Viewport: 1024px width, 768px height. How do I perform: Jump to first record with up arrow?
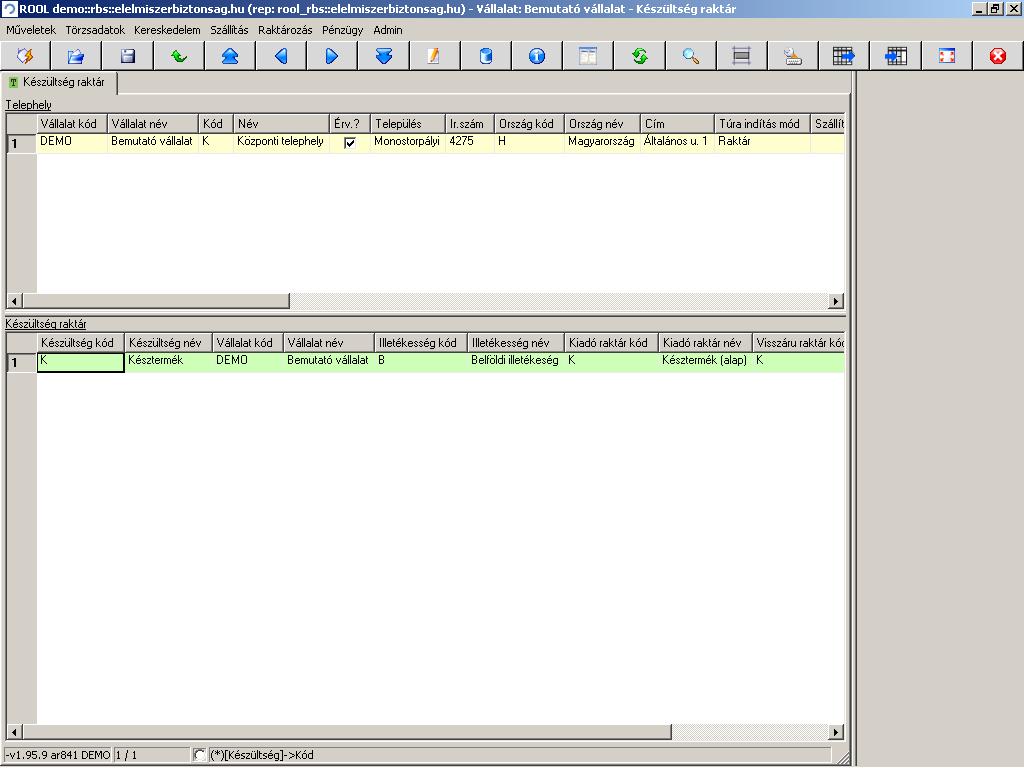pyautogui.click(x=230, y=56)
